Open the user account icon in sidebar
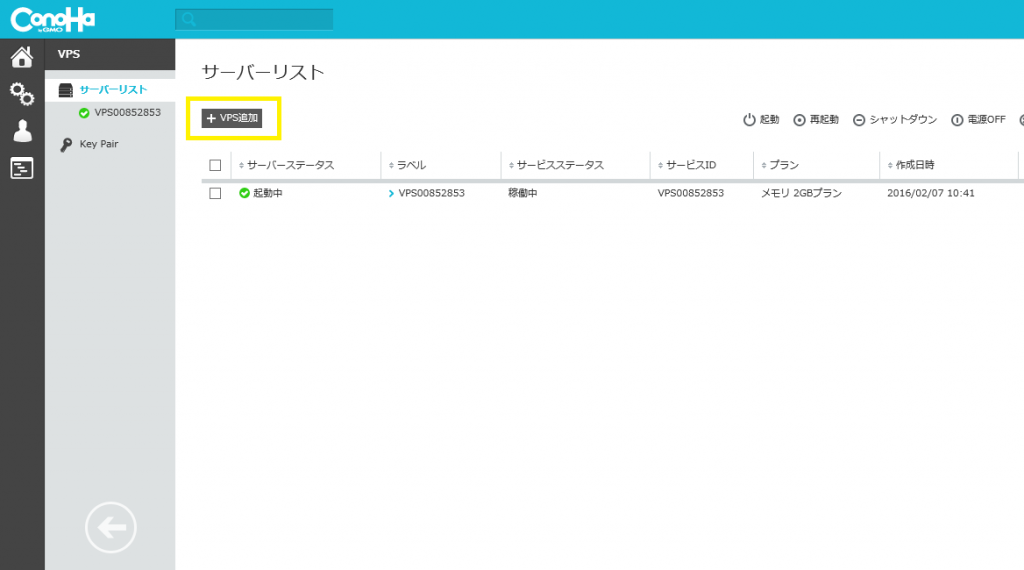 tap(22, 131)
